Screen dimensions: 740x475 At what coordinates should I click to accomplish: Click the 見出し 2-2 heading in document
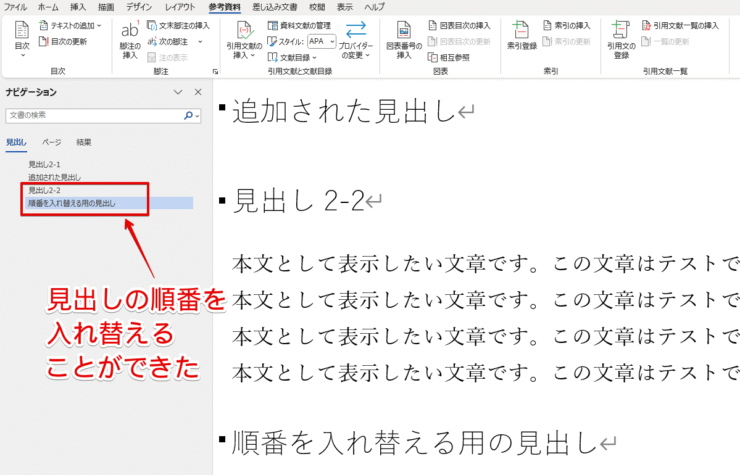click(x=298, y=201)
